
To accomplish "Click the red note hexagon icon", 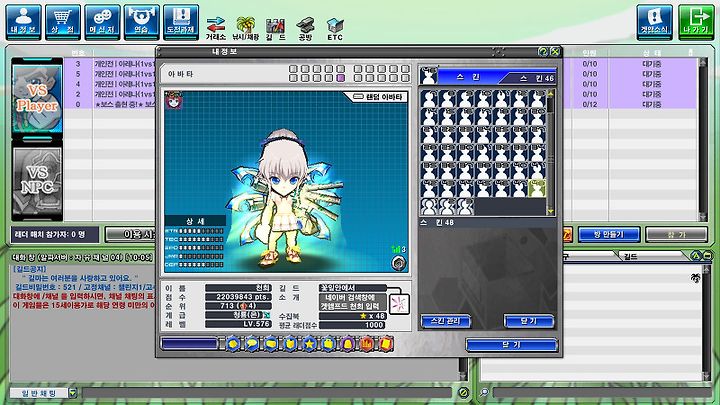I will coord(386,343).
